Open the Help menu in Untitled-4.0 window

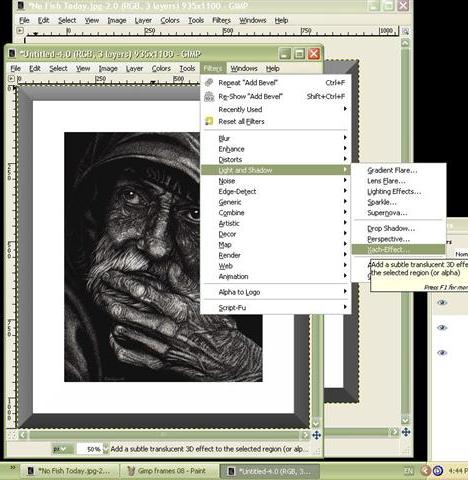273,68
